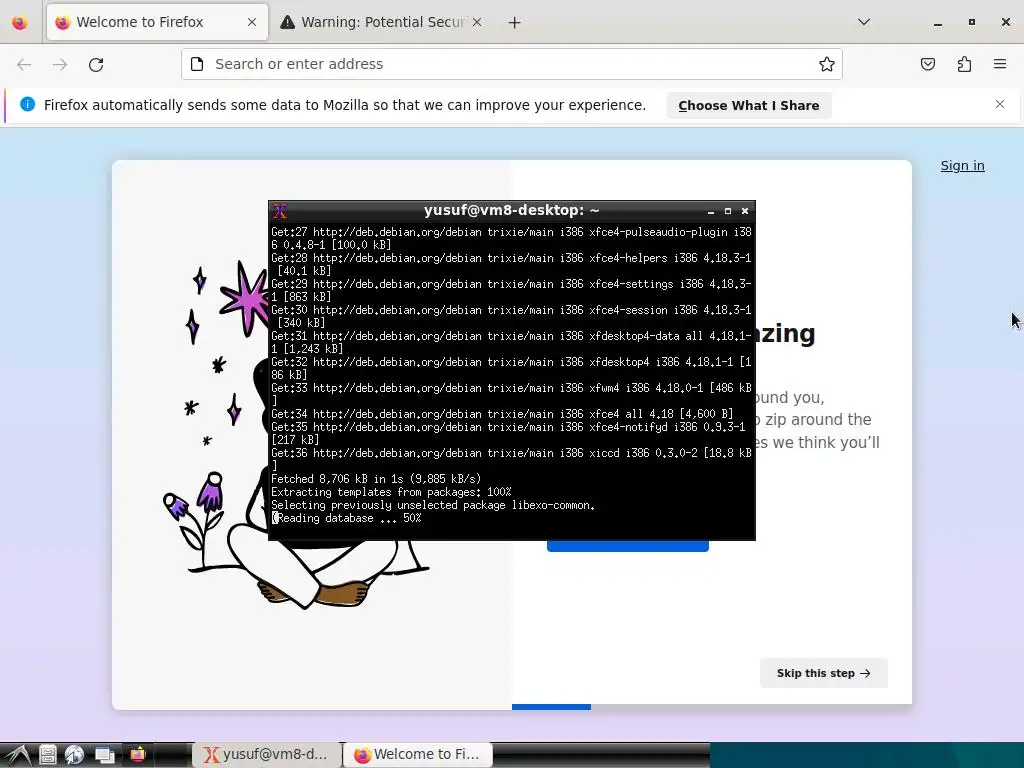
Task: Follow the Sign in link
Action: (x=962, y=166)
